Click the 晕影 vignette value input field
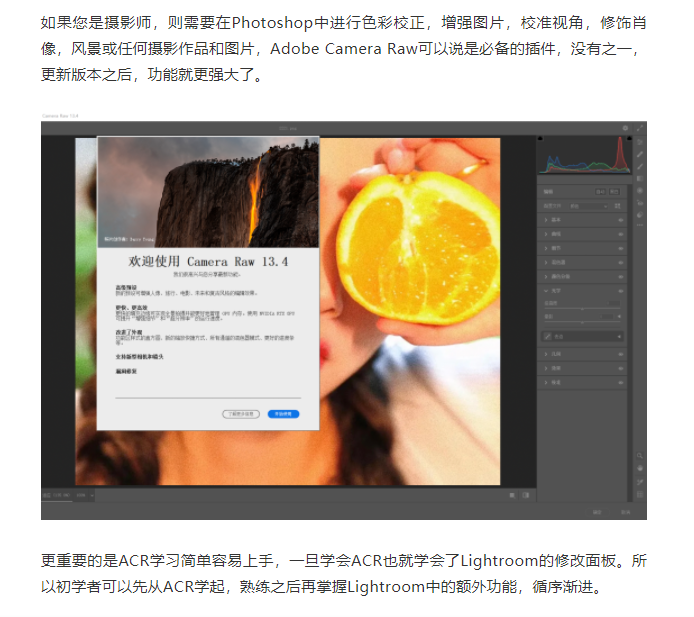The height and width of the screenshot is (617, 694). [606, 316]
